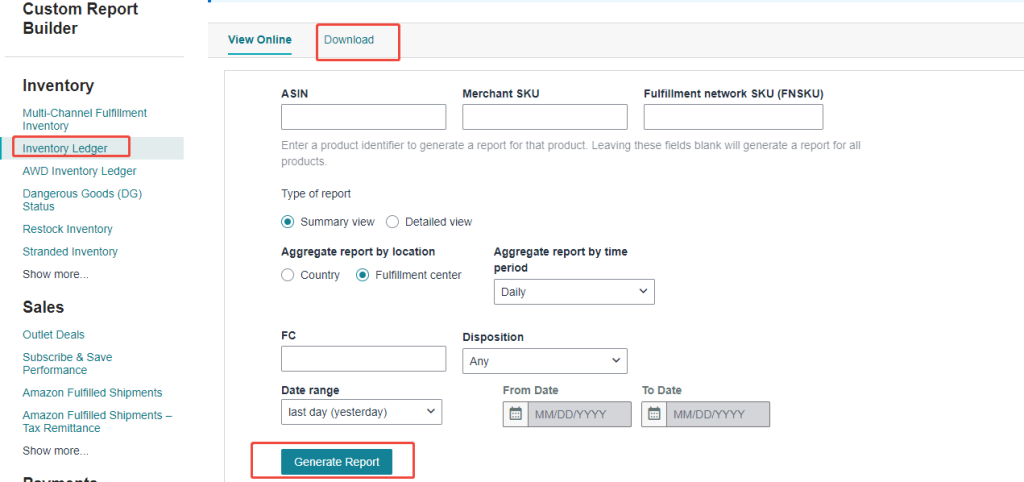Open the Restock Inventory link

click(67, 230)
